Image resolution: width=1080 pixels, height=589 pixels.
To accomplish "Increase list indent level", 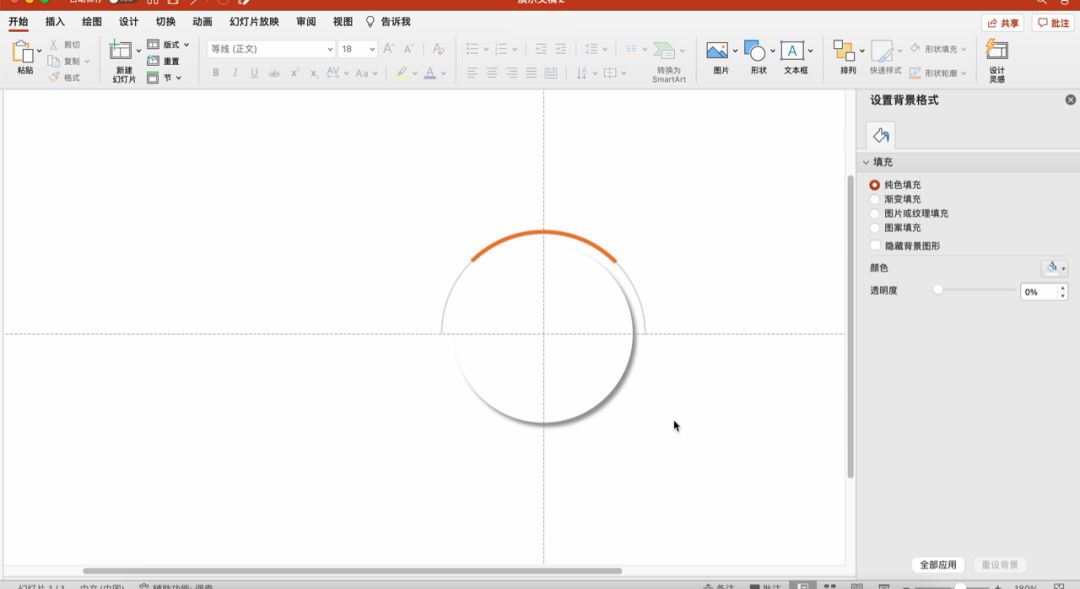I will [x=561, y=48].
